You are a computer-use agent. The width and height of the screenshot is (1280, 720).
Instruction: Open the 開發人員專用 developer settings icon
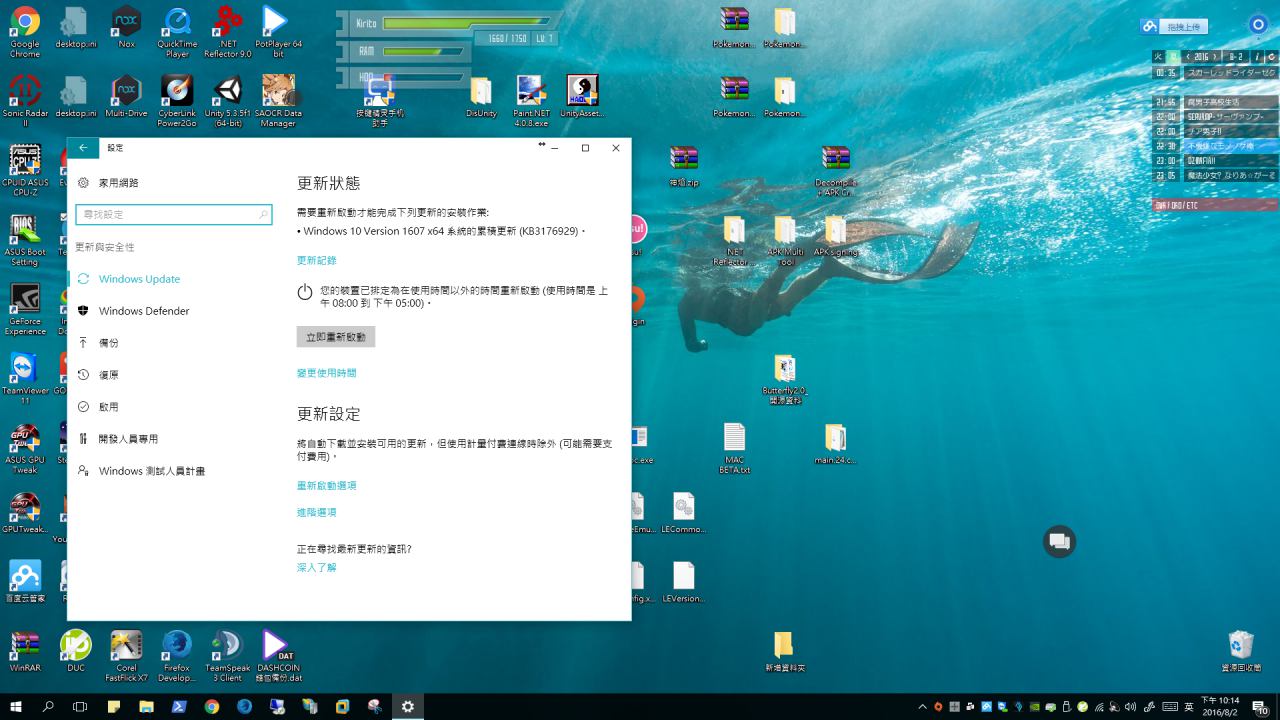coord(83,439)
